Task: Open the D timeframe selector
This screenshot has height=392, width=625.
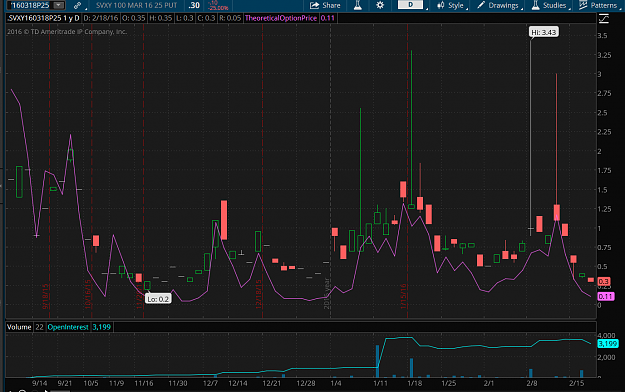Action: point(411,5)
